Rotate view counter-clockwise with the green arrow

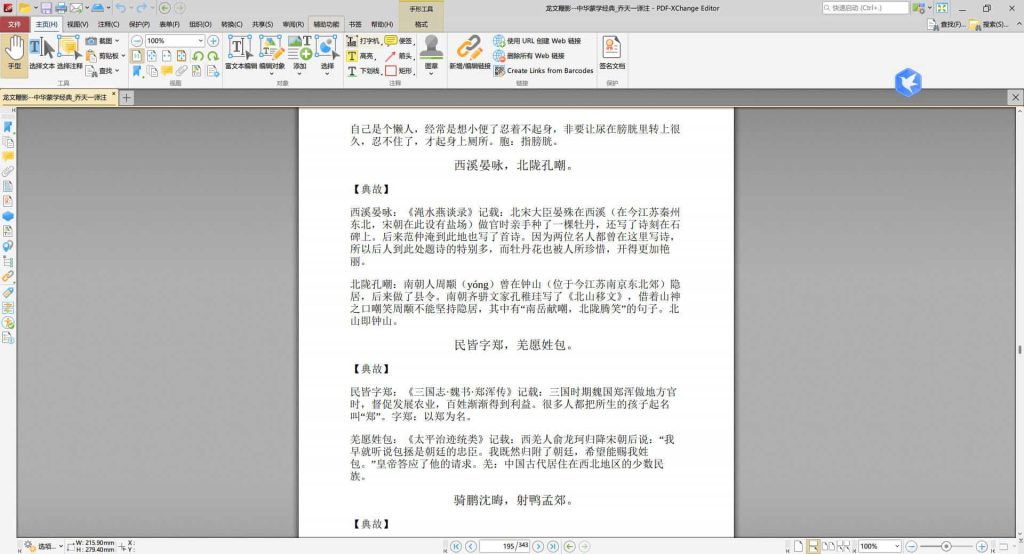197,56
